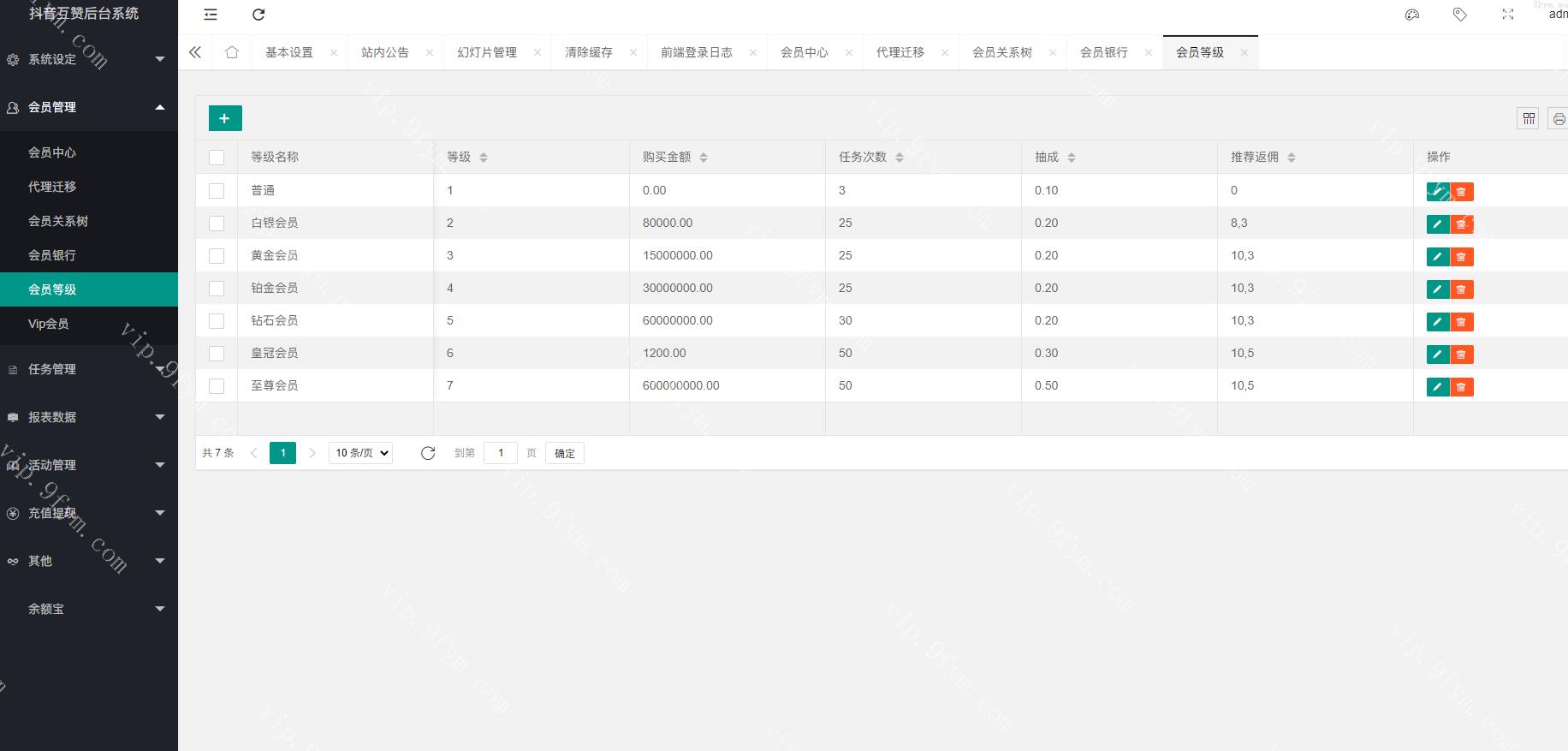This screenshot has width=1568, height=751.
Task: Switch to the 会员银行 tab
Action: coord(1103,52)
